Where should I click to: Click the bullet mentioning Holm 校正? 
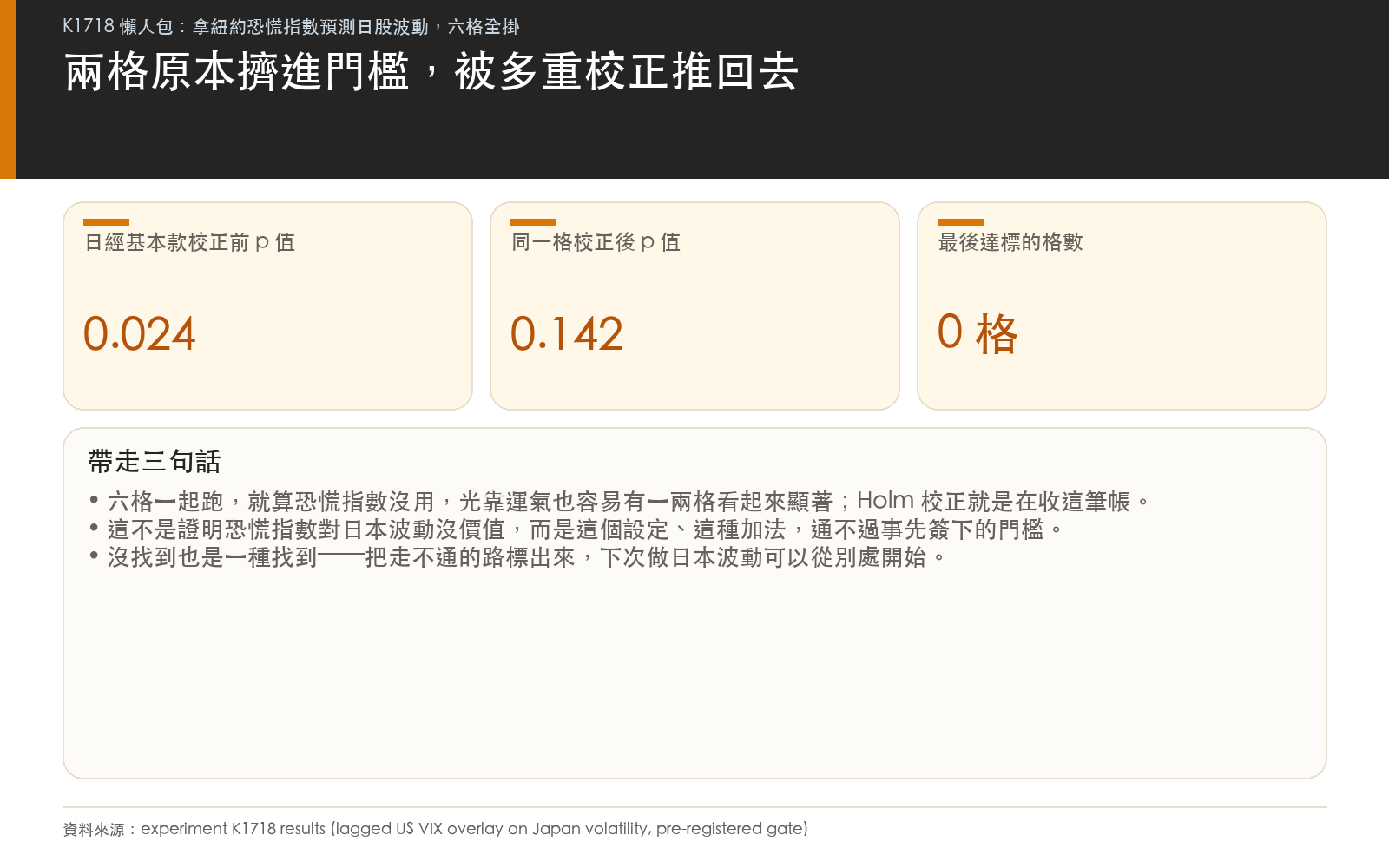pyautogui.click(x=620, y=502)
